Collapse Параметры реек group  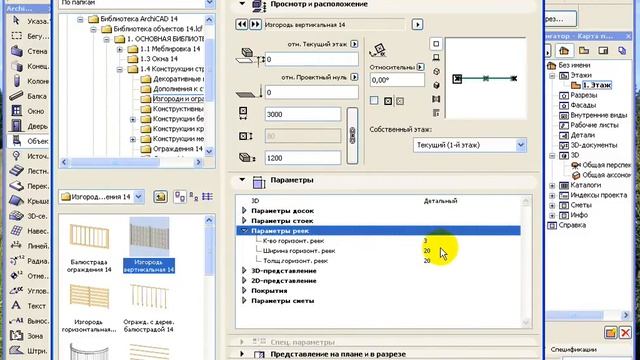click(244, 231)
